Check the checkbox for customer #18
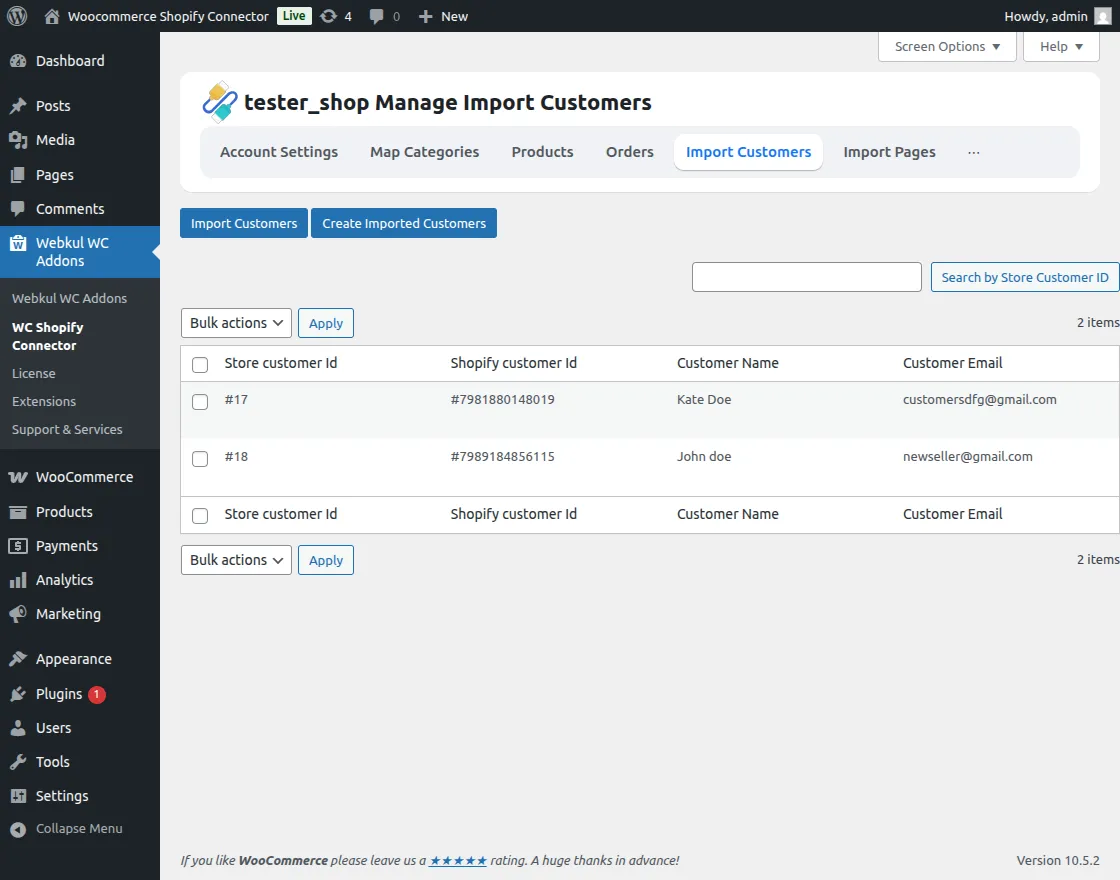 199,459
